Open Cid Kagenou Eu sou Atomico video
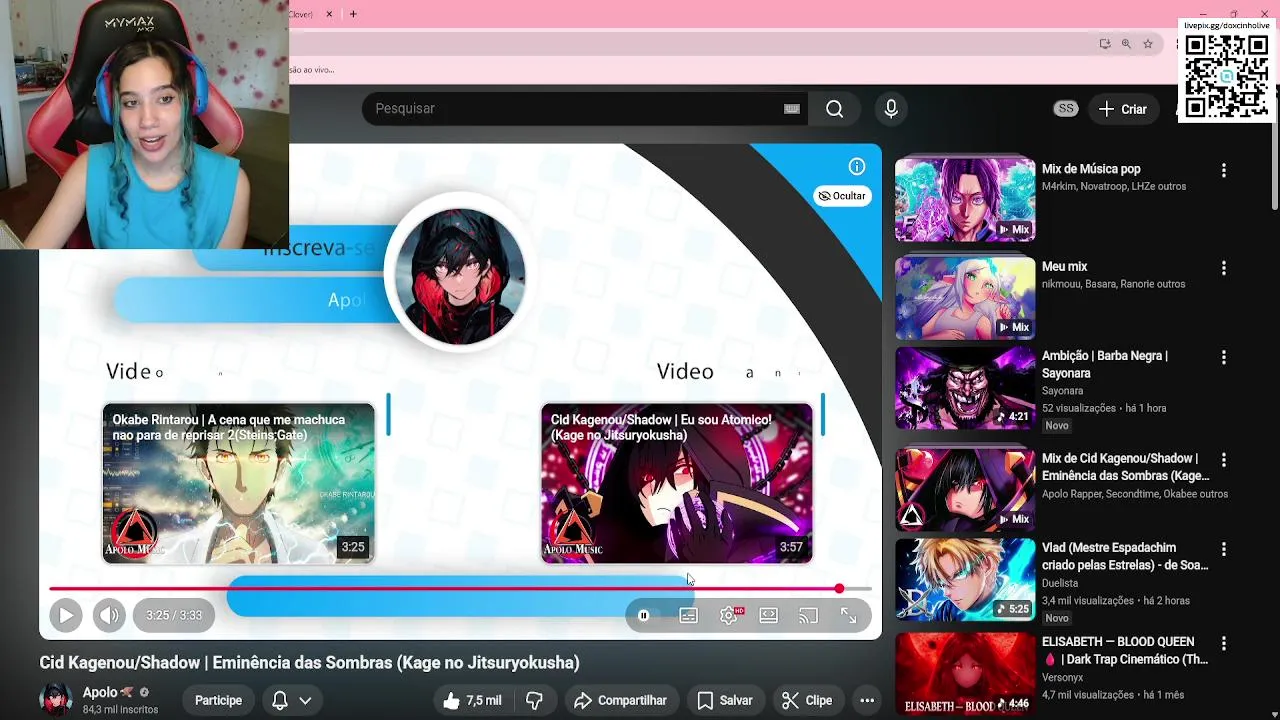Screen dimensions: 1280x720 coord(677,483)
